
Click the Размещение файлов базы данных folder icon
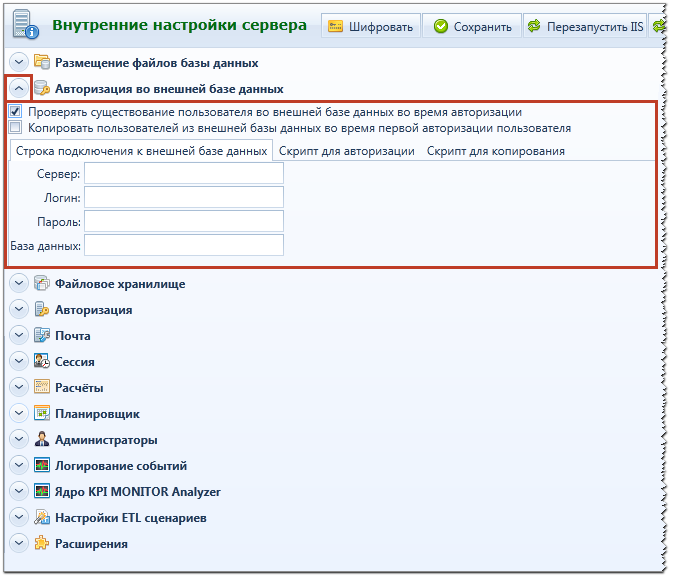coord(42,62)
